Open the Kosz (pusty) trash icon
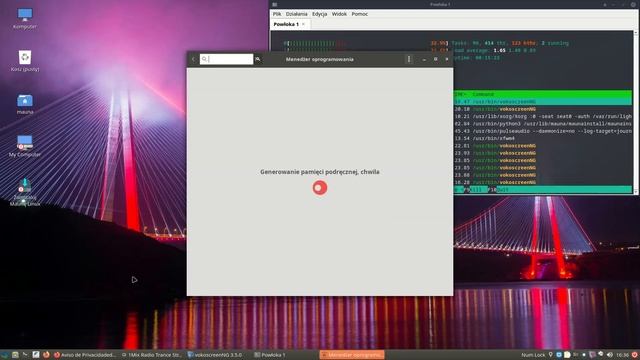Image resolution: width=640 pixels, height=360 pixels. tap(24, 61)
